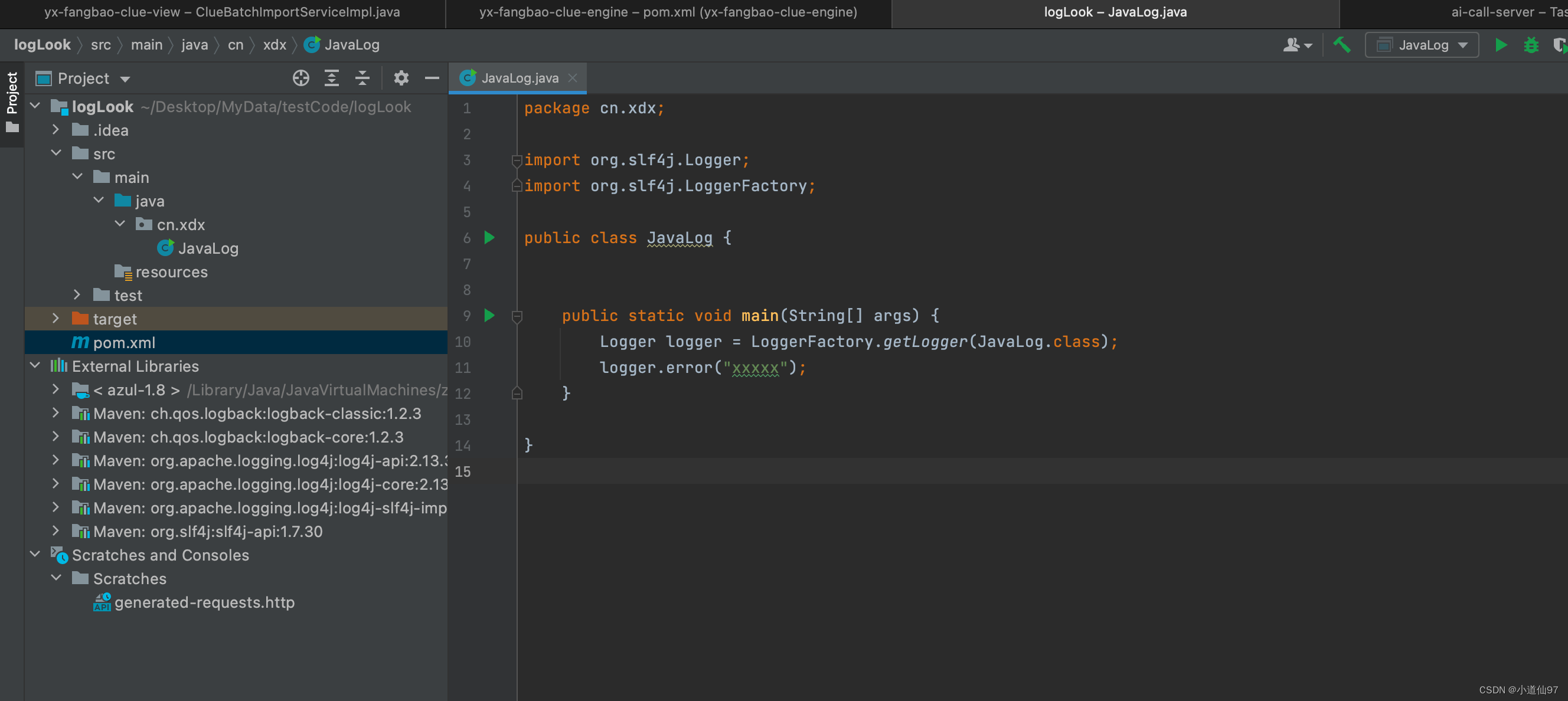Run JavaLog with the green play button

[1501, 45]
